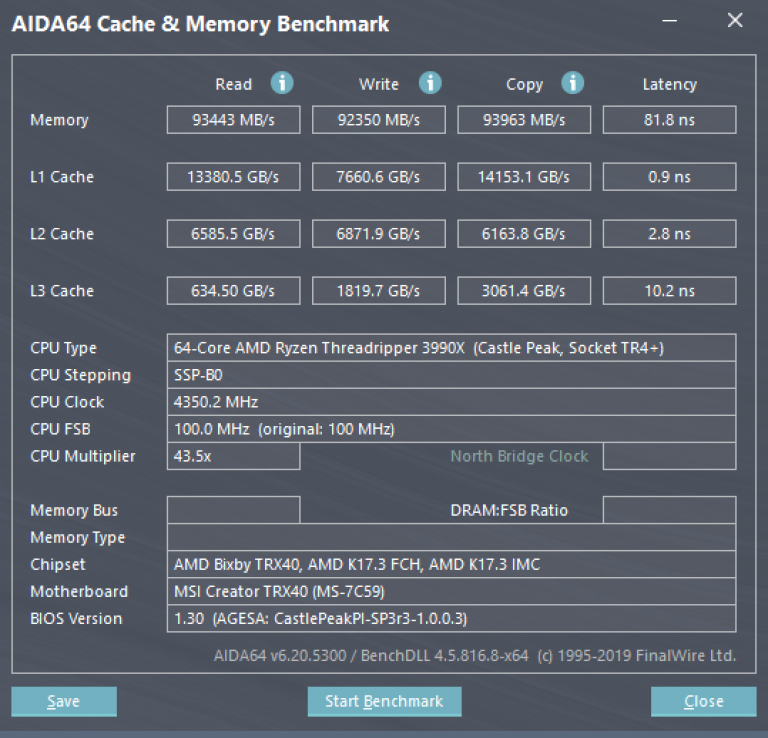Screen dimensions: 768x738
Task: Click the CPU Stepping label
Action: click(81, 376)
